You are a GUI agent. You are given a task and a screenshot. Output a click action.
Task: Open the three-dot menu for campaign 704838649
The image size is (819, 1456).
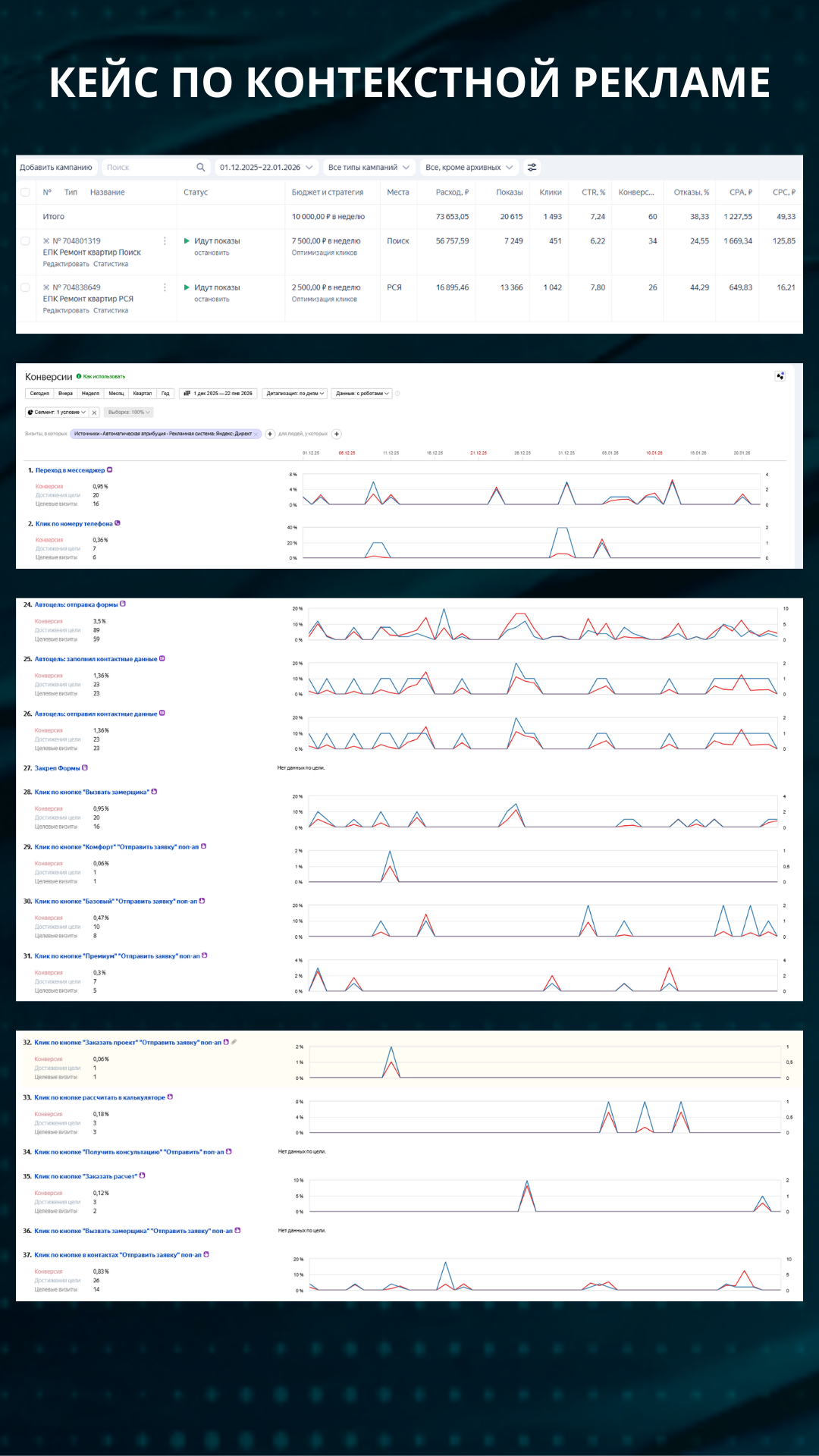[x=165, y=287]
